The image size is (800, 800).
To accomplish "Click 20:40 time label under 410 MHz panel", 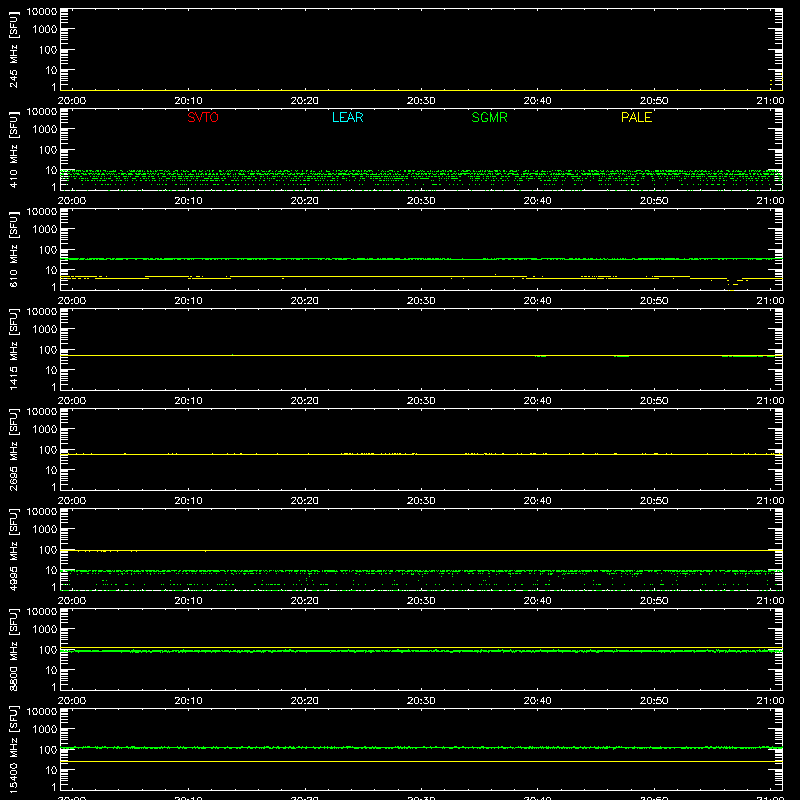I will click(537, 201).
